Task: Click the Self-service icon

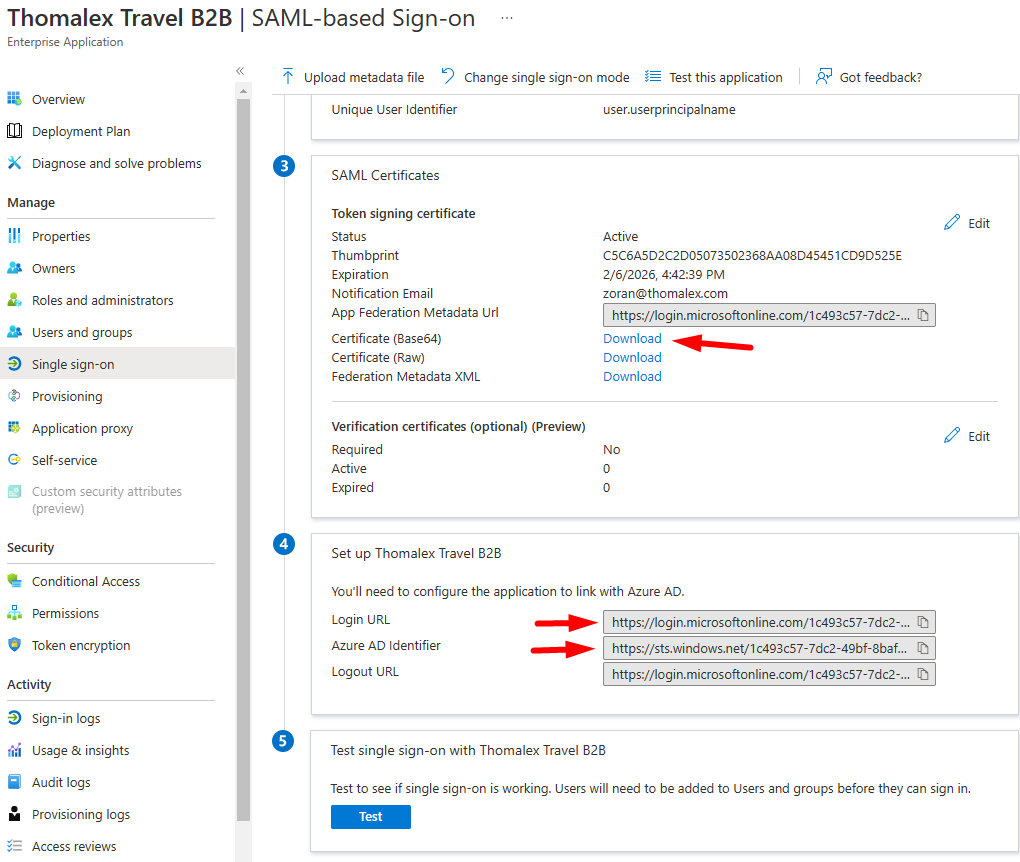Action: pyautogui.click(x=14, y=459)
